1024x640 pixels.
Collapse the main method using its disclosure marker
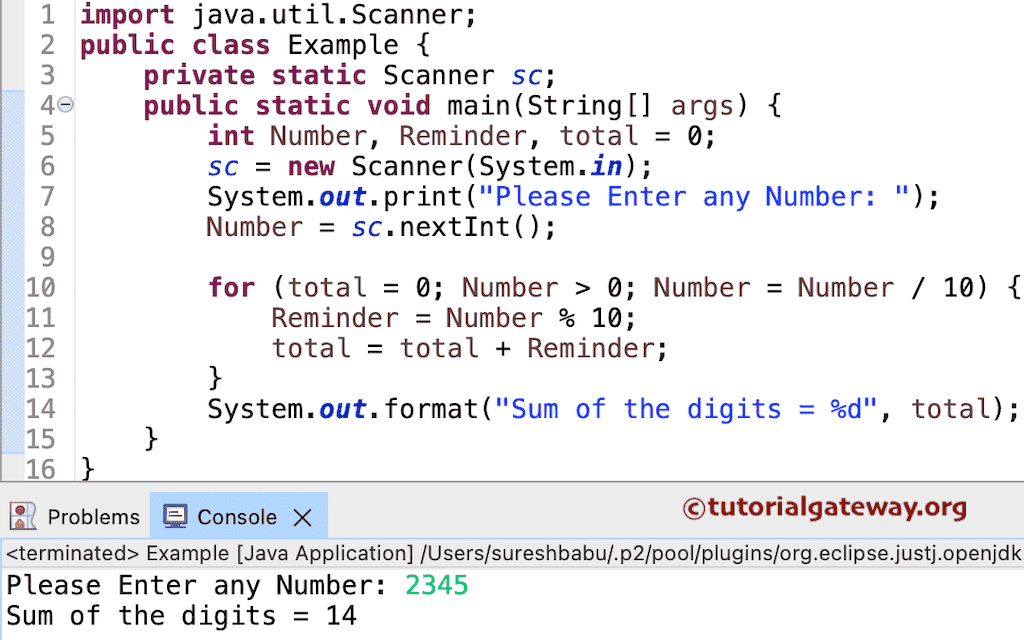(66, 104)
